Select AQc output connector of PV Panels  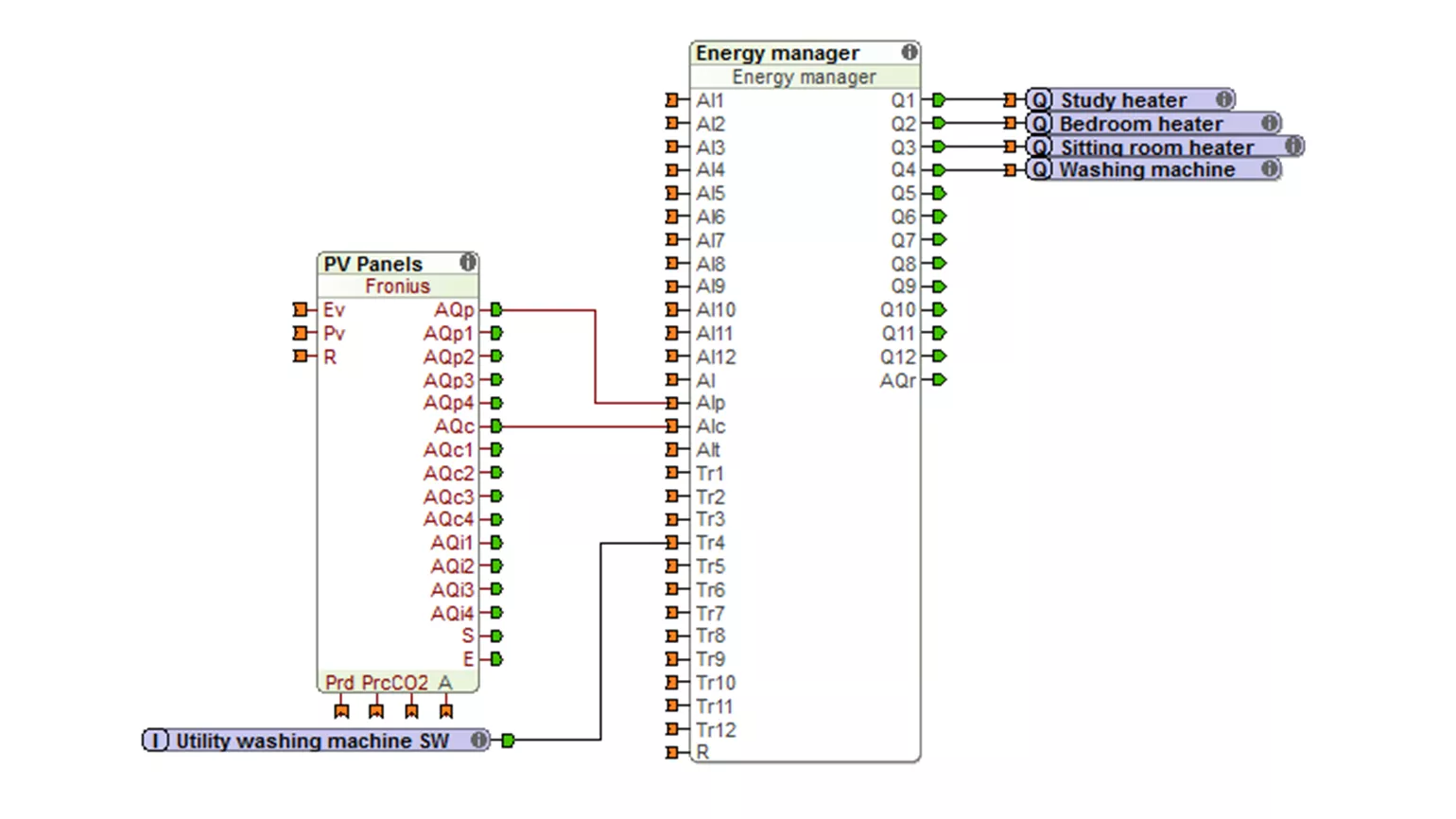tap(496, 427)
